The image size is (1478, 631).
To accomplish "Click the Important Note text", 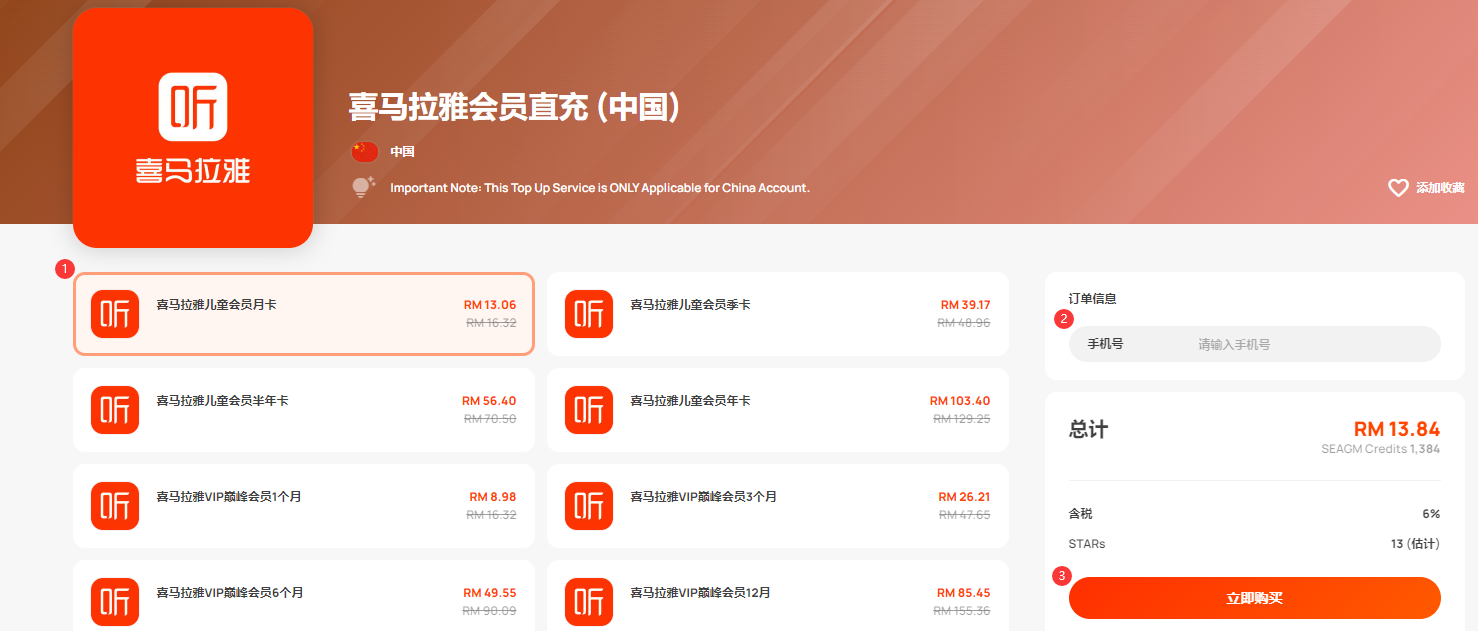I will pyautogui.click(x=600, y=188).
